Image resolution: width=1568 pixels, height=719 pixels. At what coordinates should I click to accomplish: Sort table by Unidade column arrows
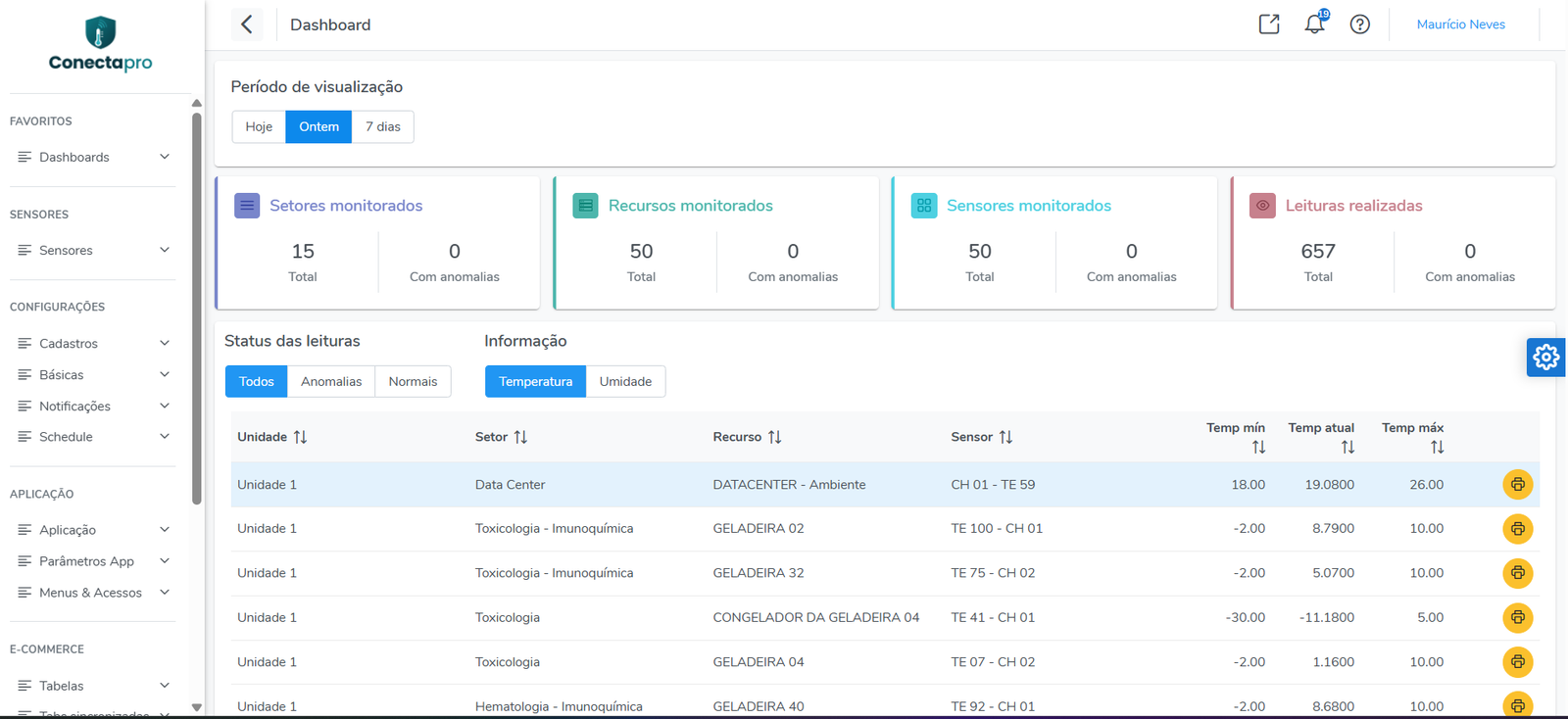tap(300, 437)
